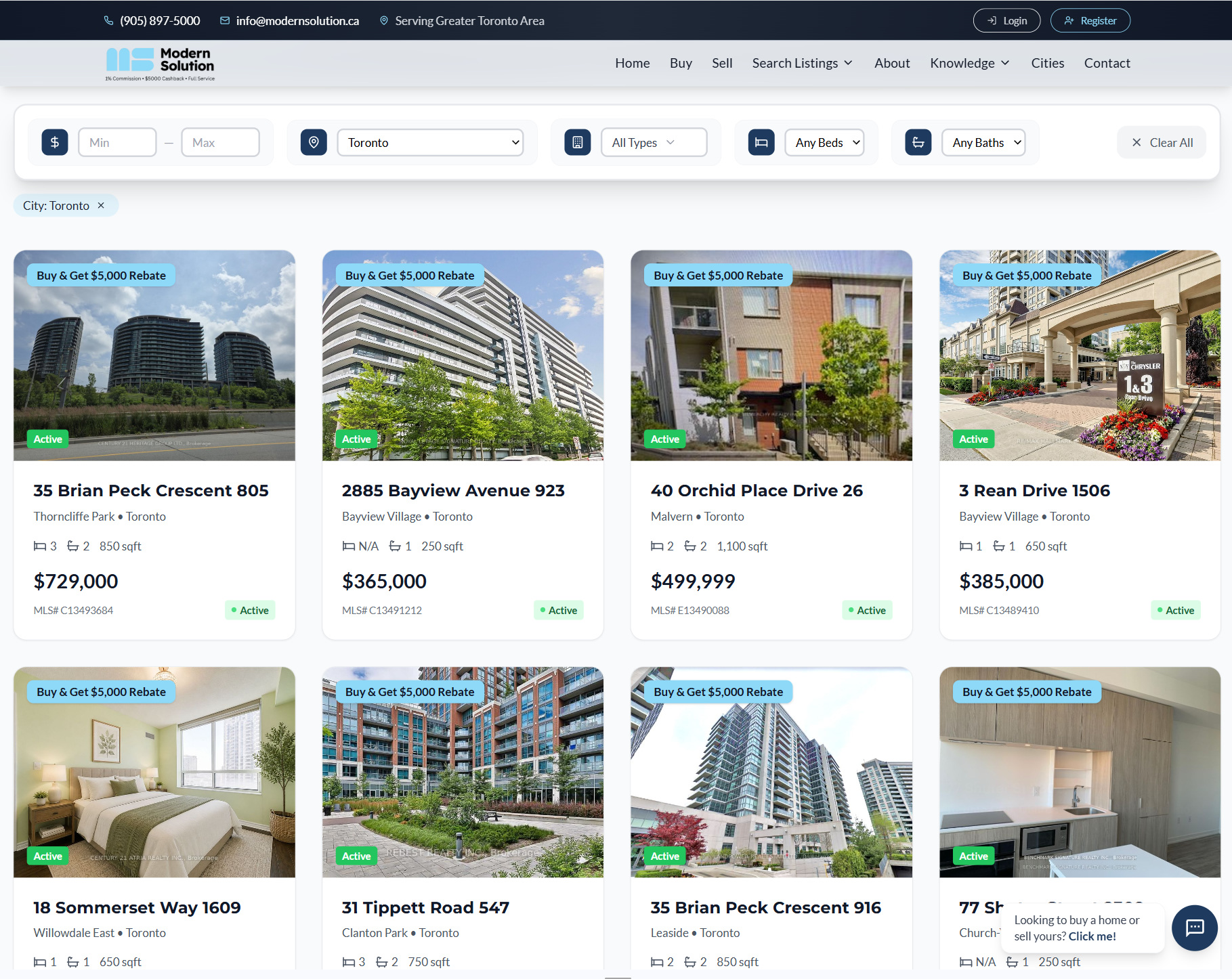This screenshot has width=1232, height=979.
Task: Click the MLS# C13491212 text
Action: point(382,610)
